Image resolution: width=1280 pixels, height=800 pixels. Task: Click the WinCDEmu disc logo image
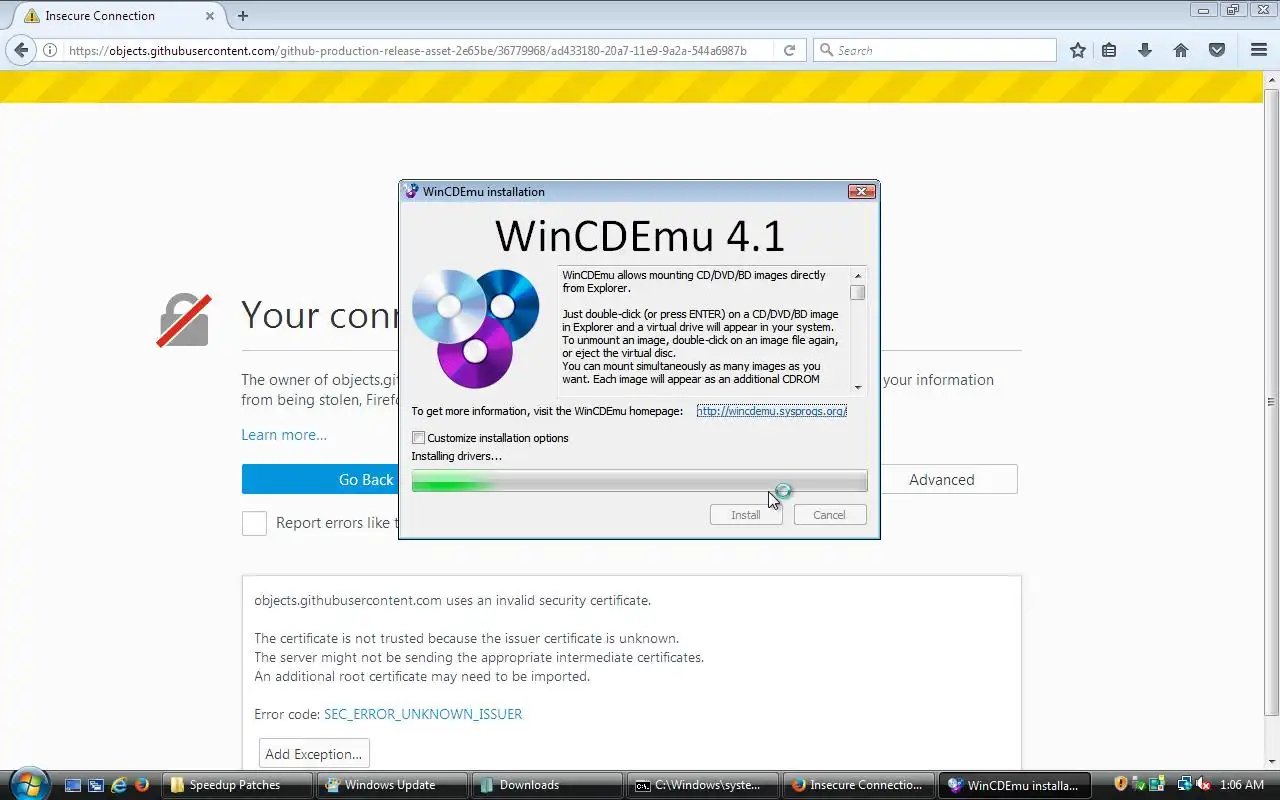click(x=476, y=328)
